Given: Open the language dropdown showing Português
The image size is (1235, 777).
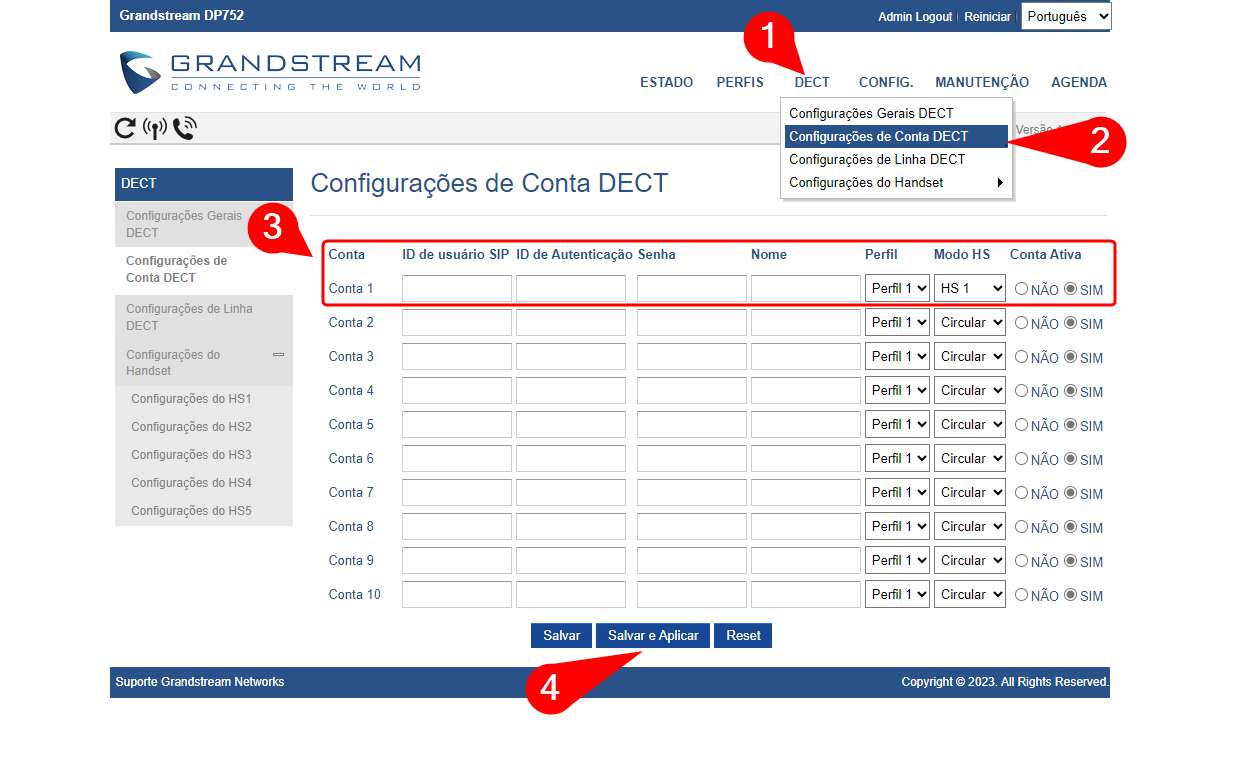Looking at the screenshot, I should tap(1065, 16).
